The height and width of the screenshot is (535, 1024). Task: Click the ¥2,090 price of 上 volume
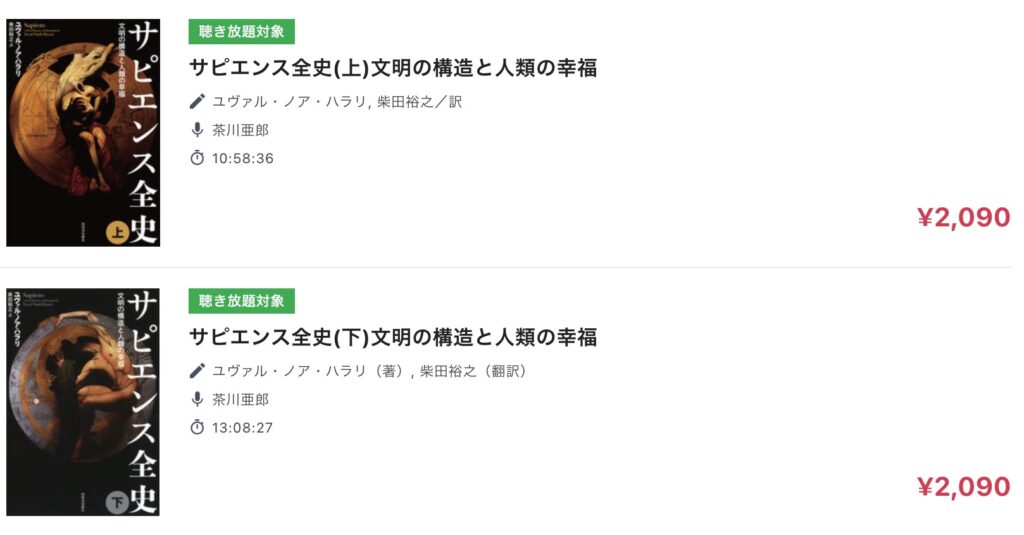pyautogui.click(x=964, y=218)
